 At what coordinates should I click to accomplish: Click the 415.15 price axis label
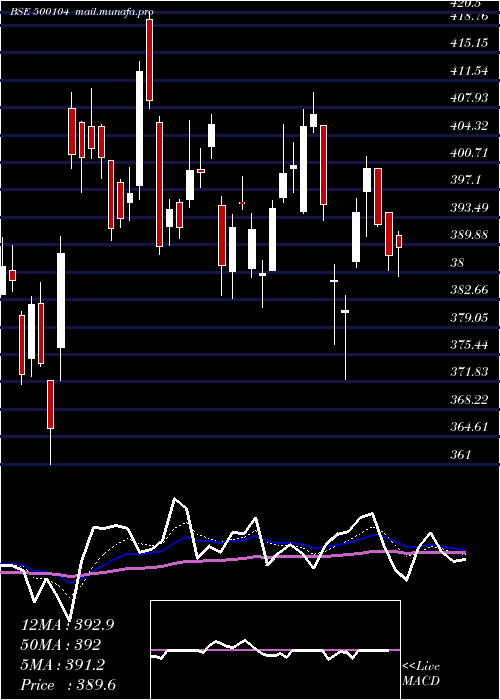point(469,43)
